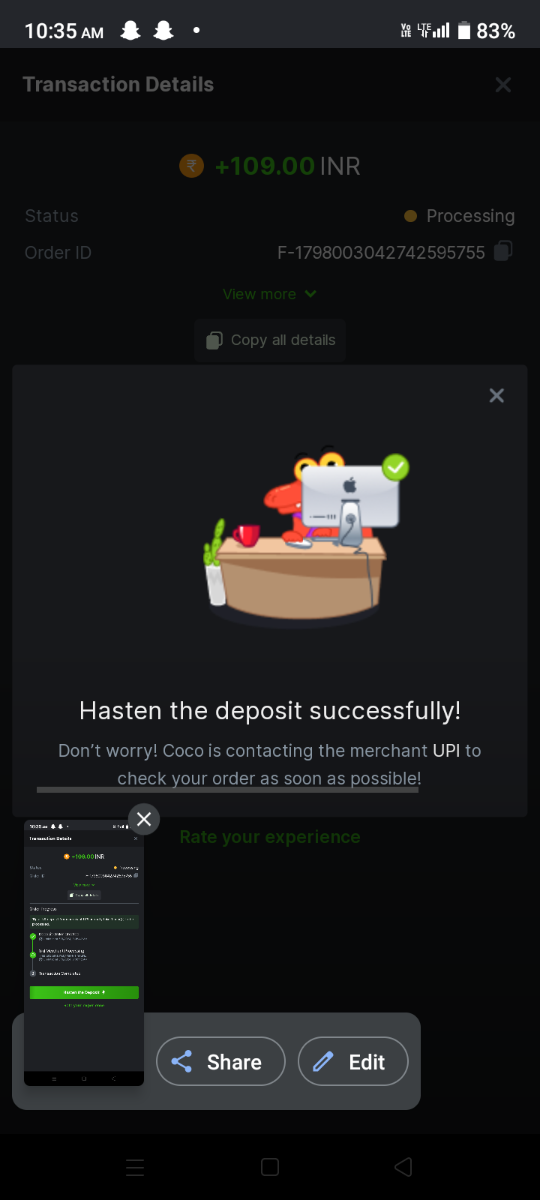
Task: Go to Android home screen
Action: point(269,1167)
